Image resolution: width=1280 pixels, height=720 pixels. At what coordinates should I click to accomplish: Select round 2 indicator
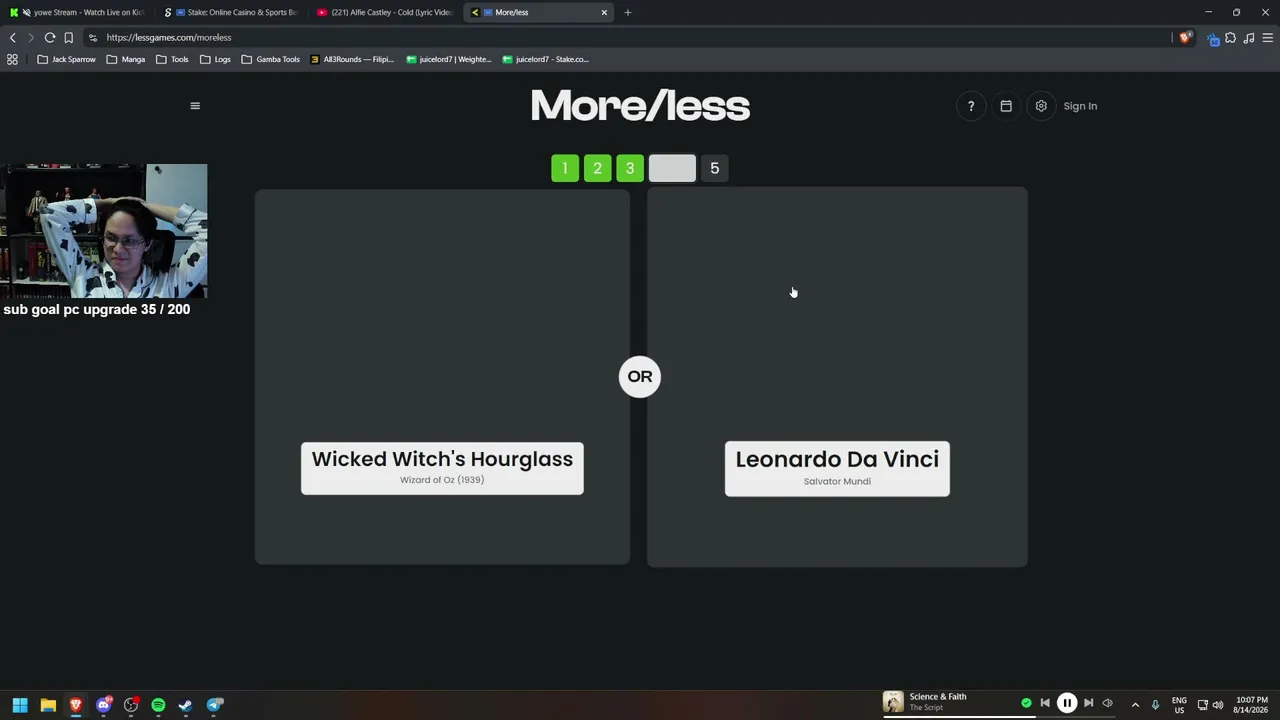pyautogui.click(x=597, y=168)
